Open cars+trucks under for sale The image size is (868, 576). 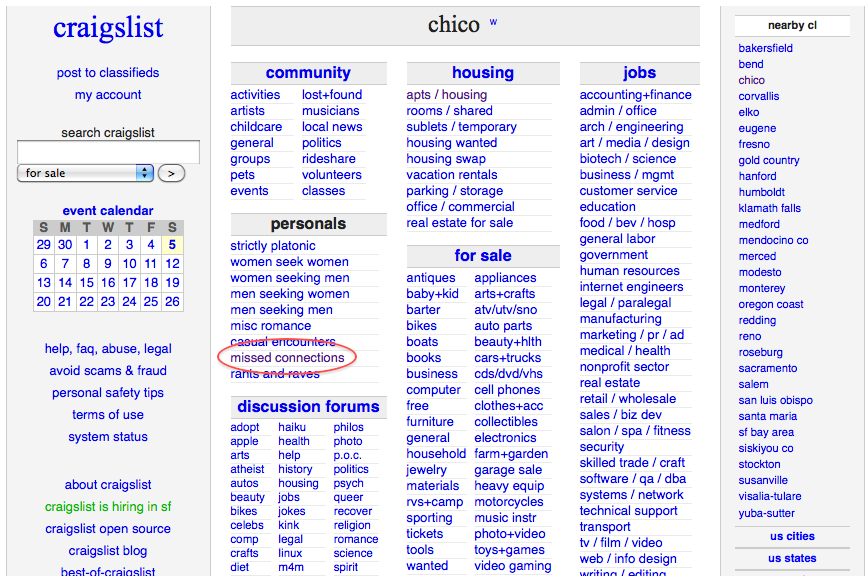508,358
